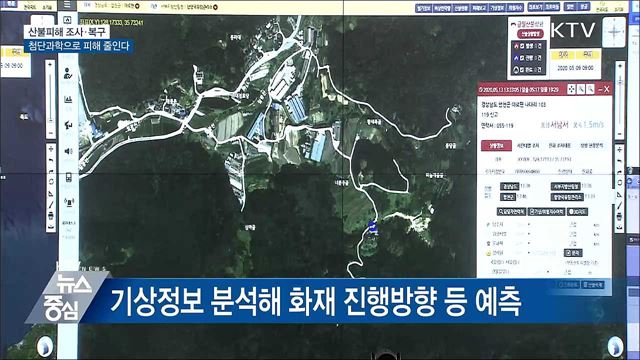
Task: Open the third row dropdown arrow in info panel
Action: click(x=529, y=243)
